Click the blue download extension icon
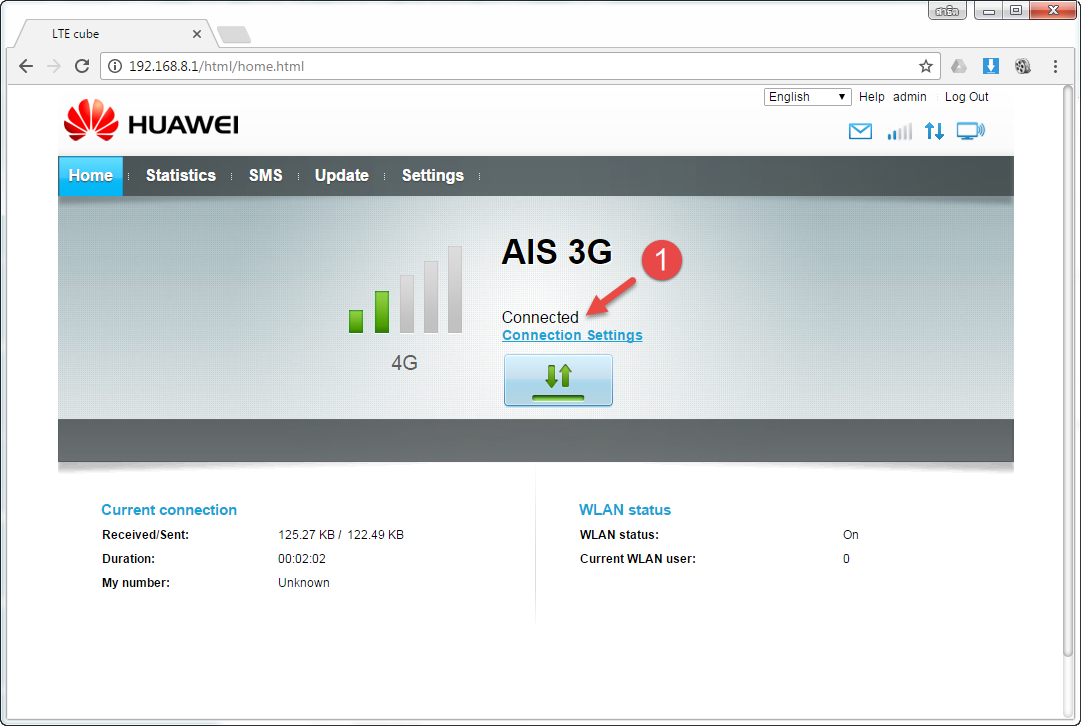Viewport: 1081px width, 726px height. pos(991,66)
